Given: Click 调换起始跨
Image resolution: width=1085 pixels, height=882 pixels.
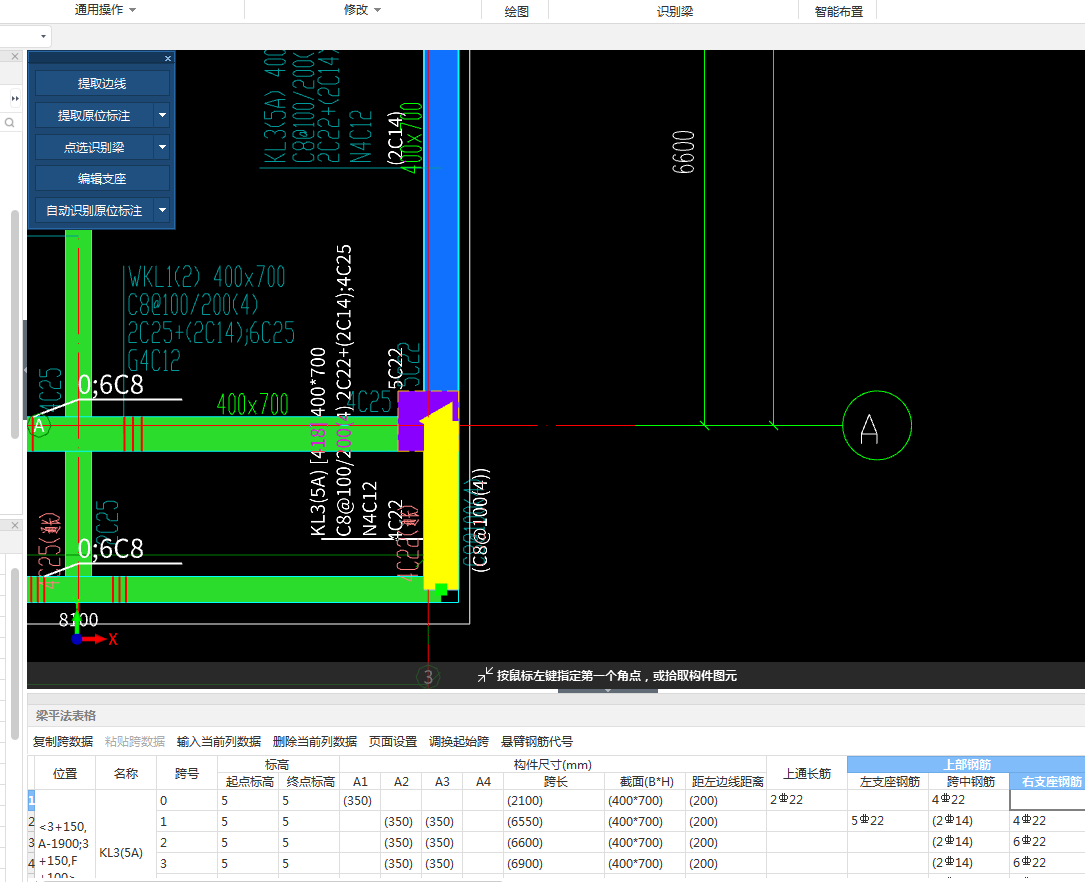Looking at the screenshot, I should [459, 742].
